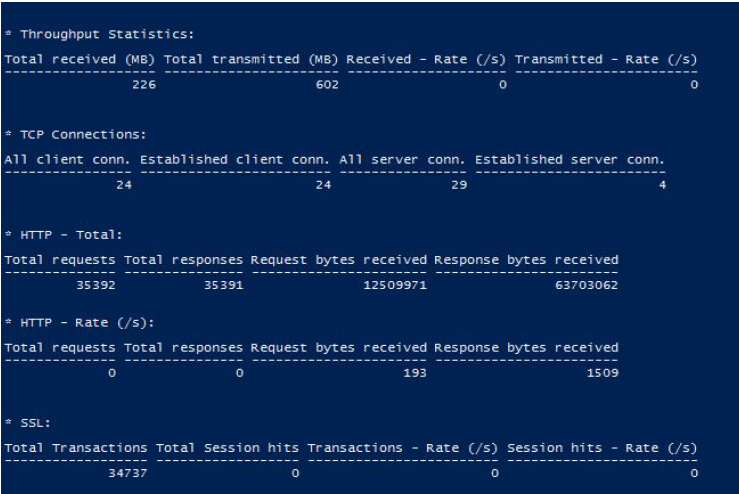Select the value 12509971 request bytes
Screen dimensions: 739x494
(x=395, y=285)
